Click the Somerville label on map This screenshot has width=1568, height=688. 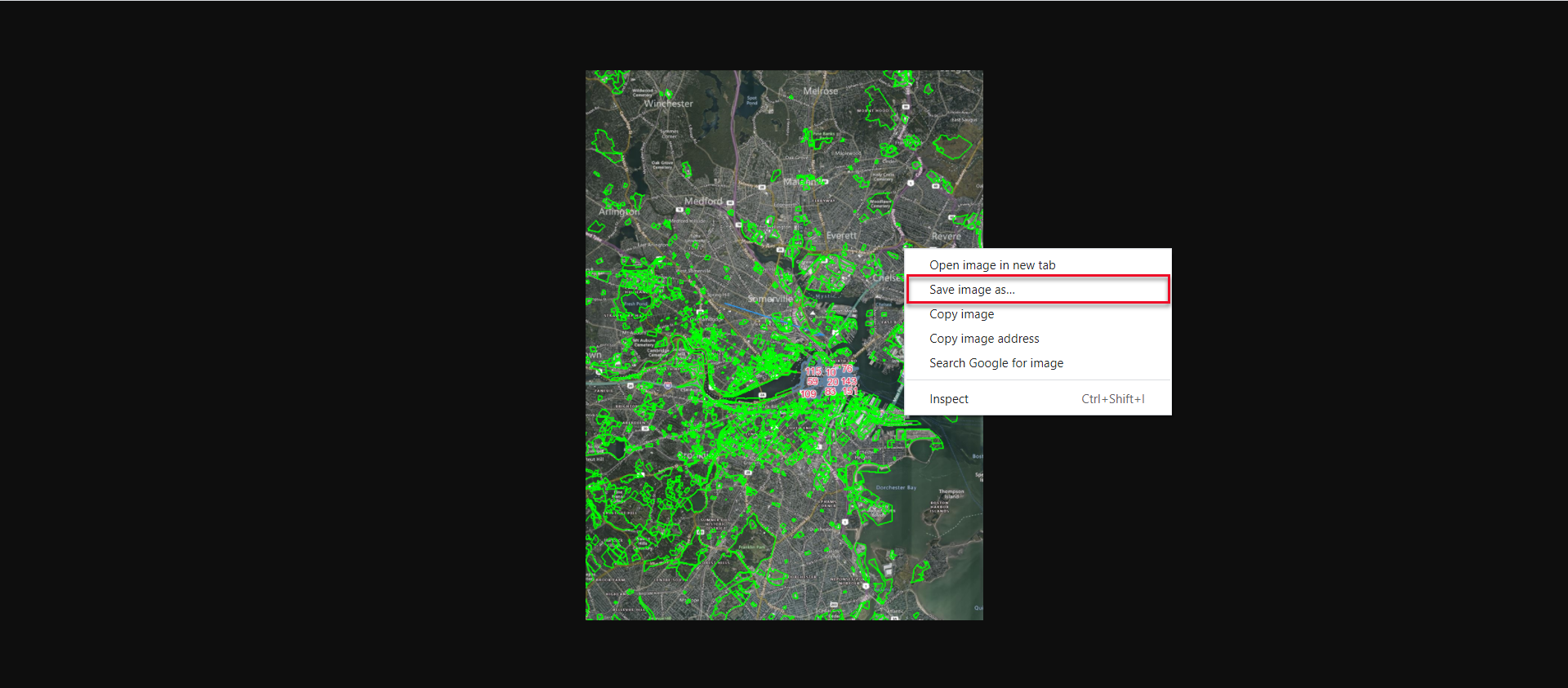pyautogui.click(x=770, y=299)
